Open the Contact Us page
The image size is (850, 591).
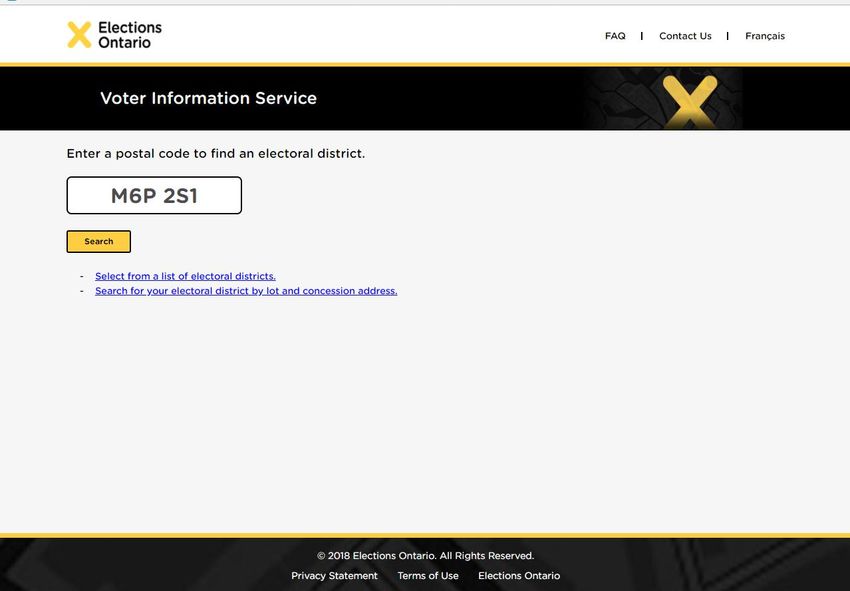pyautogui.click(x=685, y=36)
